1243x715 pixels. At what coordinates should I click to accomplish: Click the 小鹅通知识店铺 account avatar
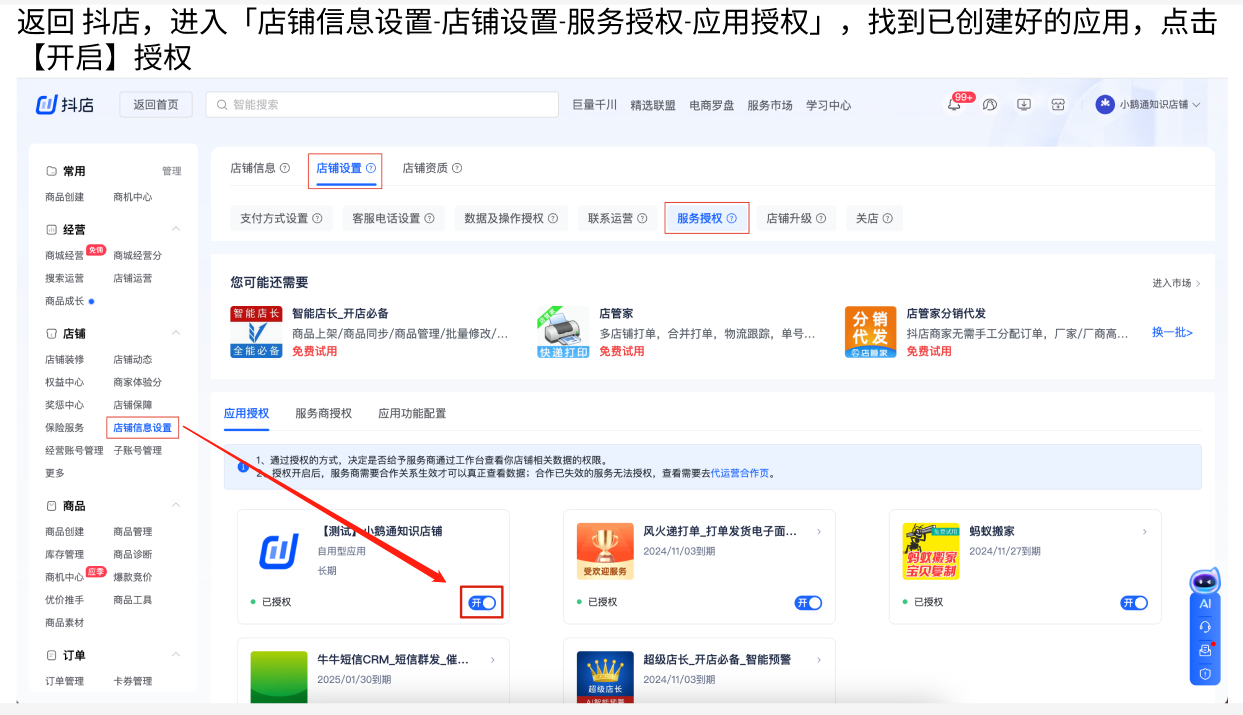pyautogui.click(x=1105, y=104)
